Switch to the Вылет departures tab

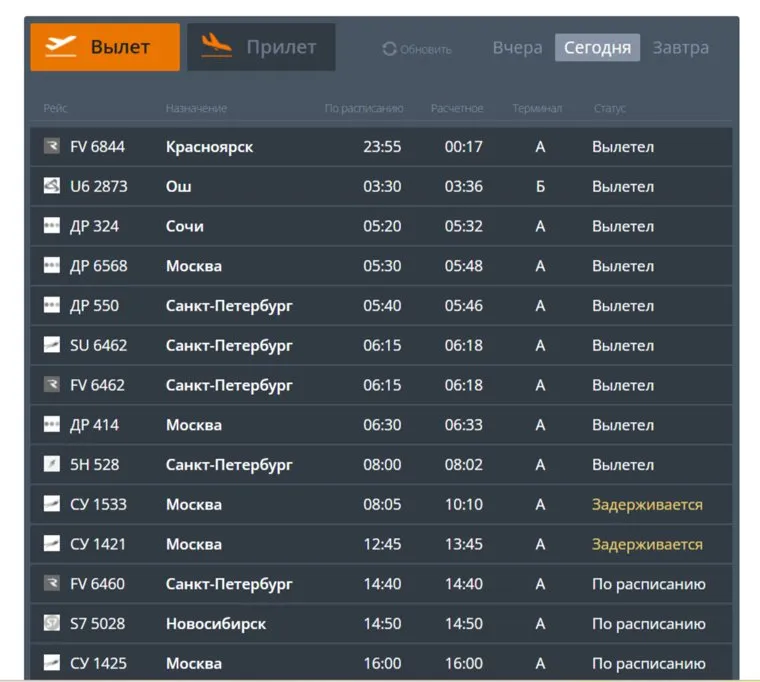[x=105, y=47]
